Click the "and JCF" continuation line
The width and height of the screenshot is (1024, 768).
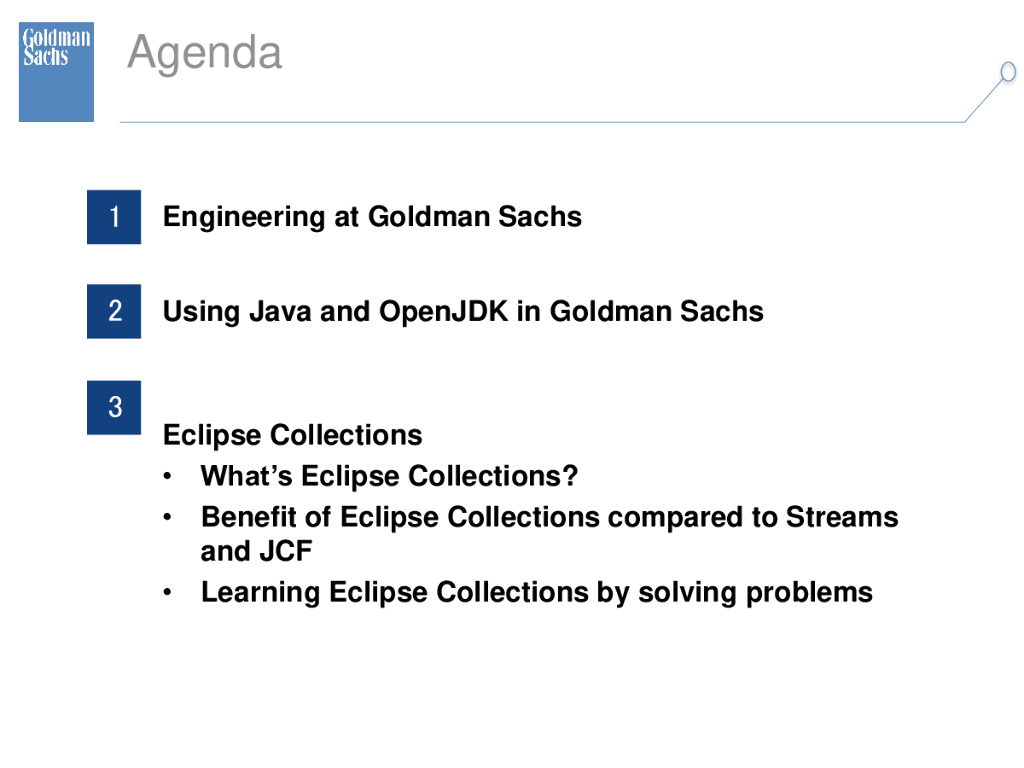[257, 551]
